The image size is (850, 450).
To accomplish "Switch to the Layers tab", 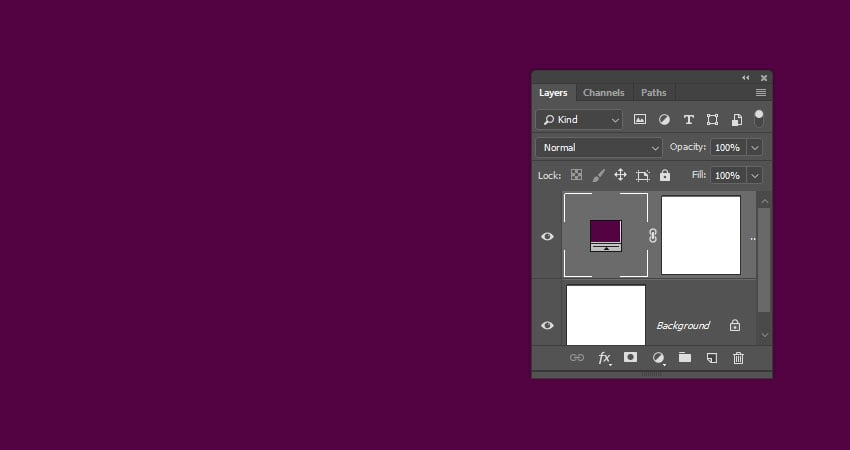I will (553, 93).
